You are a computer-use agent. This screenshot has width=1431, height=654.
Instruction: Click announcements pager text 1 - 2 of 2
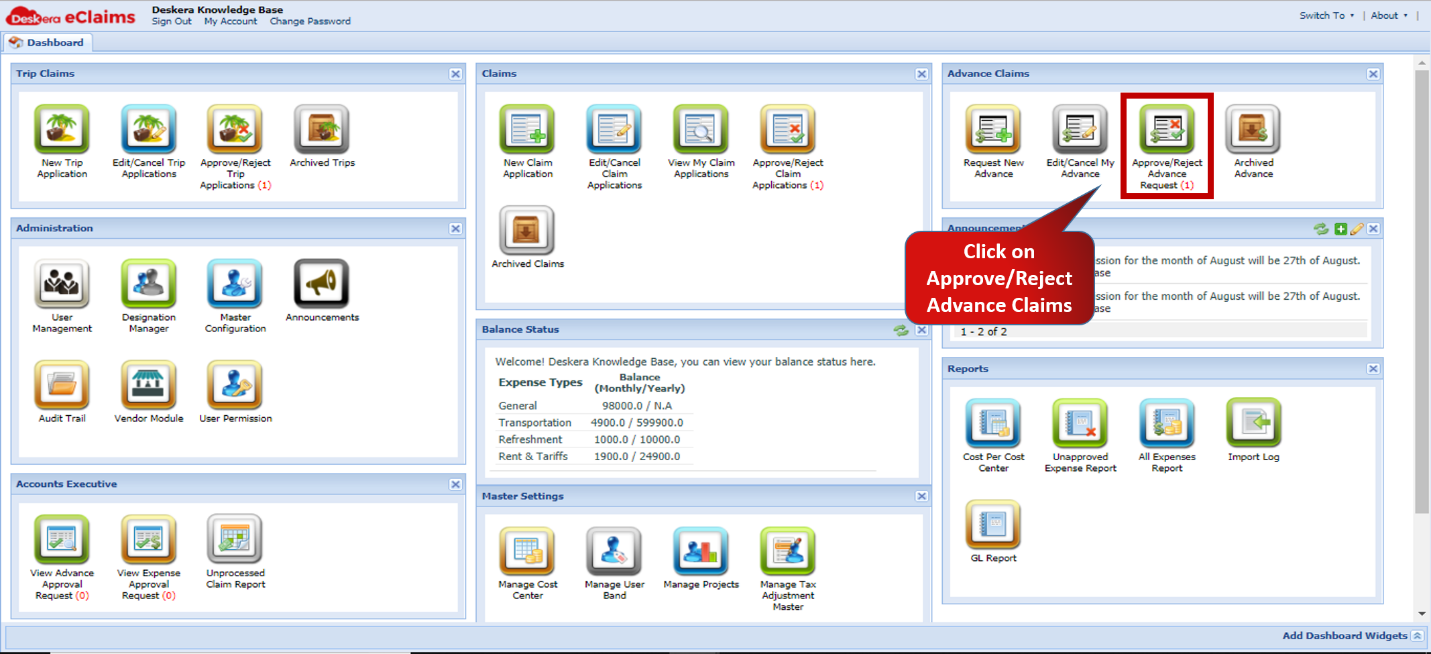coord(984,332)
